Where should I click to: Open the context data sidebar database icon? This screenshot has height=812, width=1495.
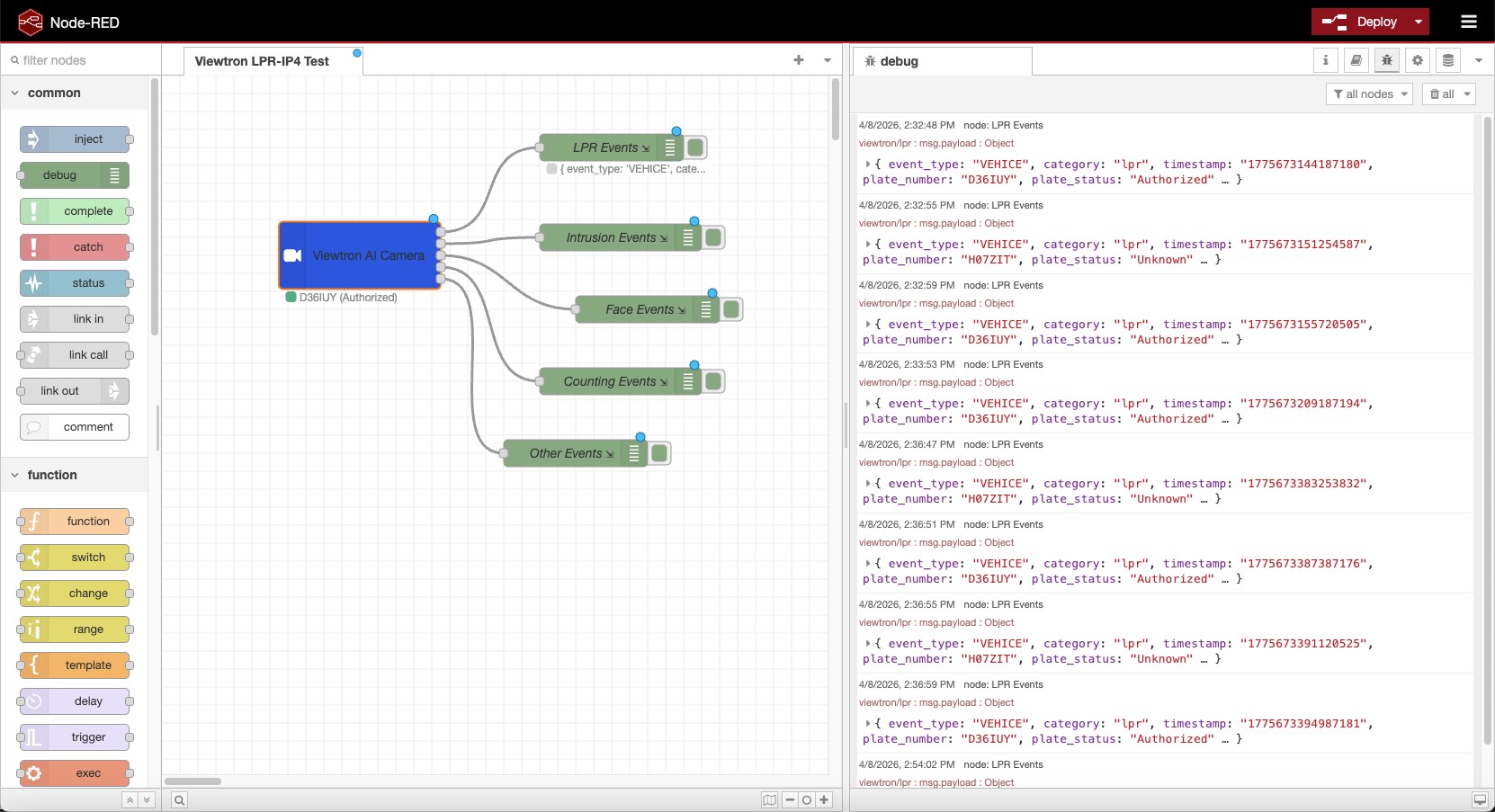click(1447, 60)
